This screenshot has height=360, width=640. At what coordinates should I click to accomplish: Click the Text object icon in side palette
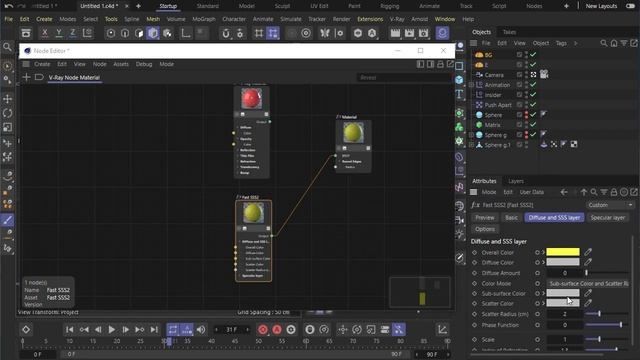(x=459, y=94)
